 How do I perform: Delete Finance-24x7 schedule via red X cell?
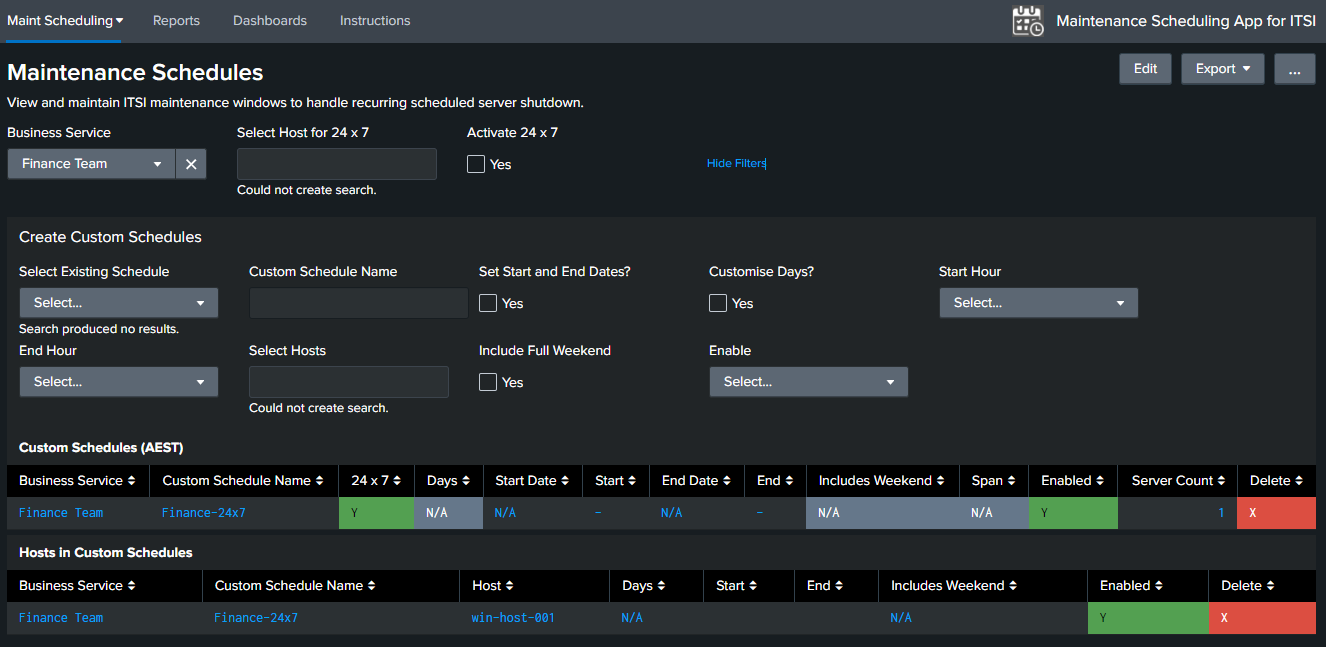click(1277, 512)
